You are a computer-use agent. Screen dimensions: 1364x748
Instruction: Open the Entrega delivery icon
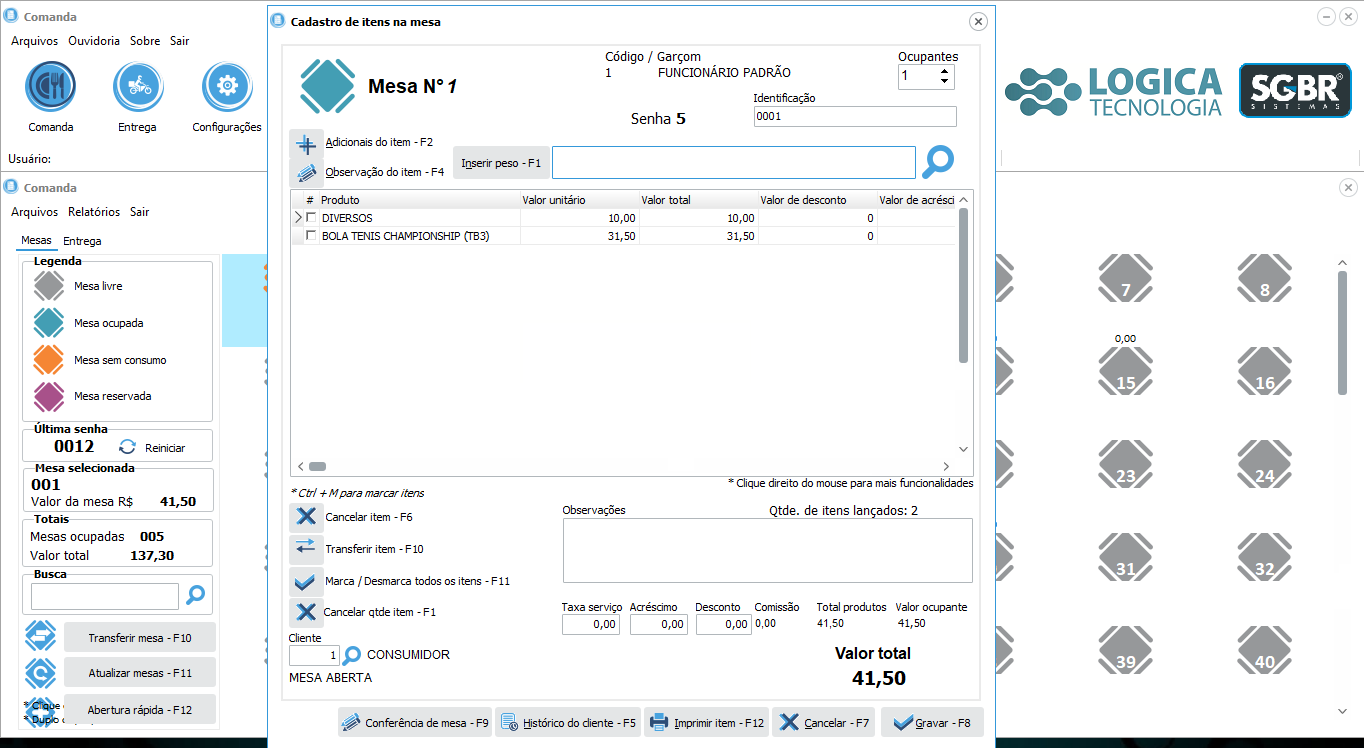coord(138,87)
